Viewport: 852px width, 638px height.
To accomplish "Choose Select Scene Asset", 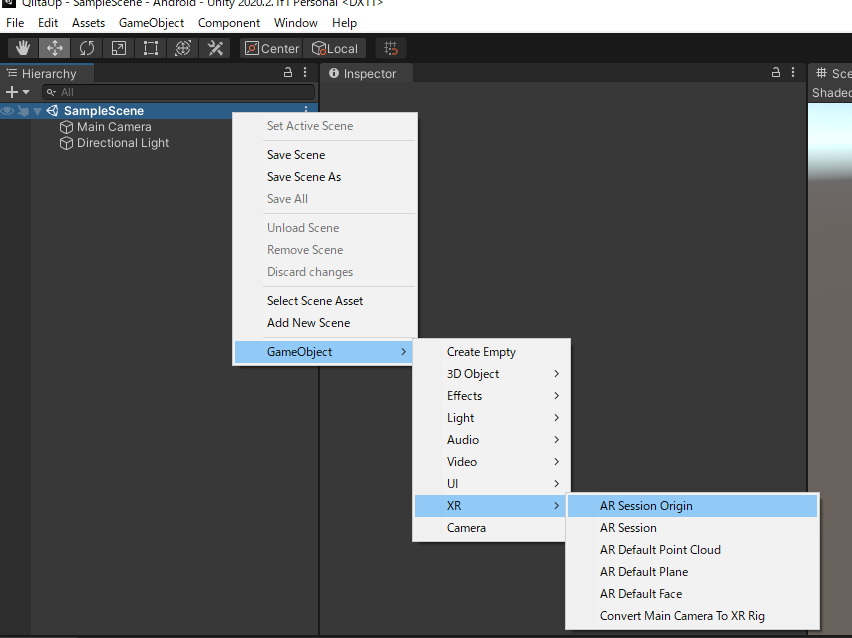I will [325, 301].
